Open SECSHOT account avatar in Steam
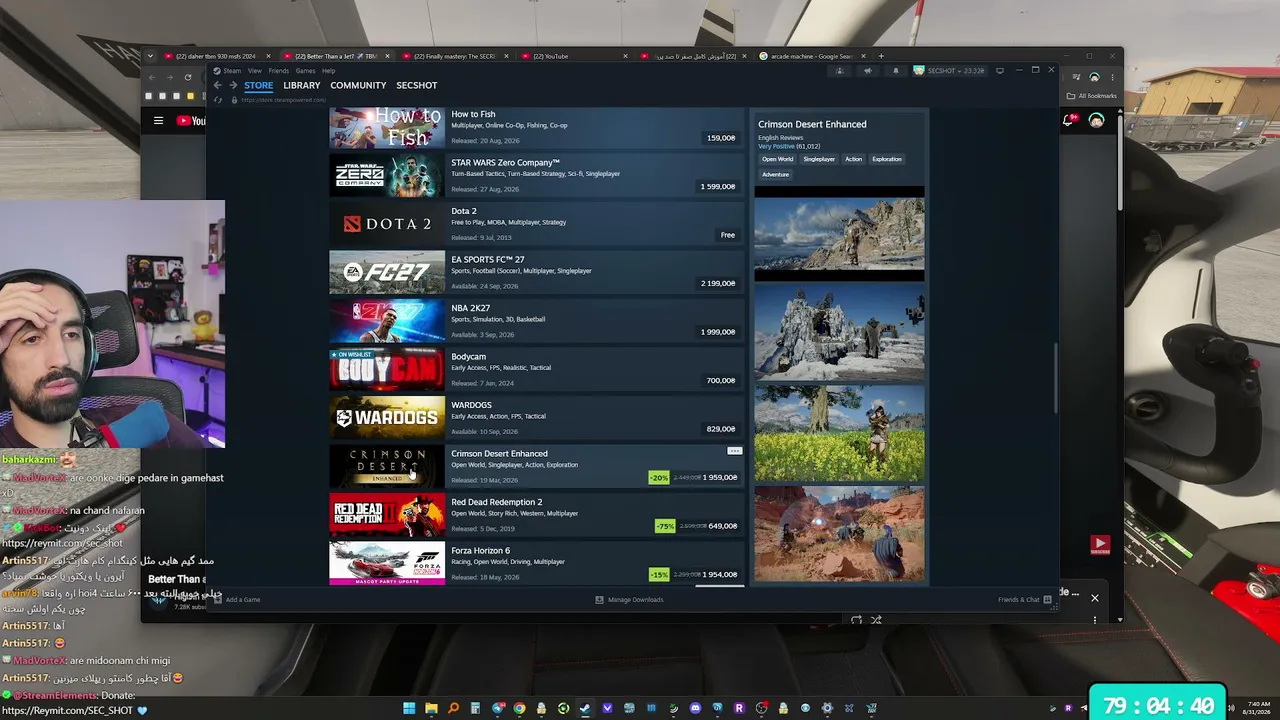 click(x=918, y=70)
